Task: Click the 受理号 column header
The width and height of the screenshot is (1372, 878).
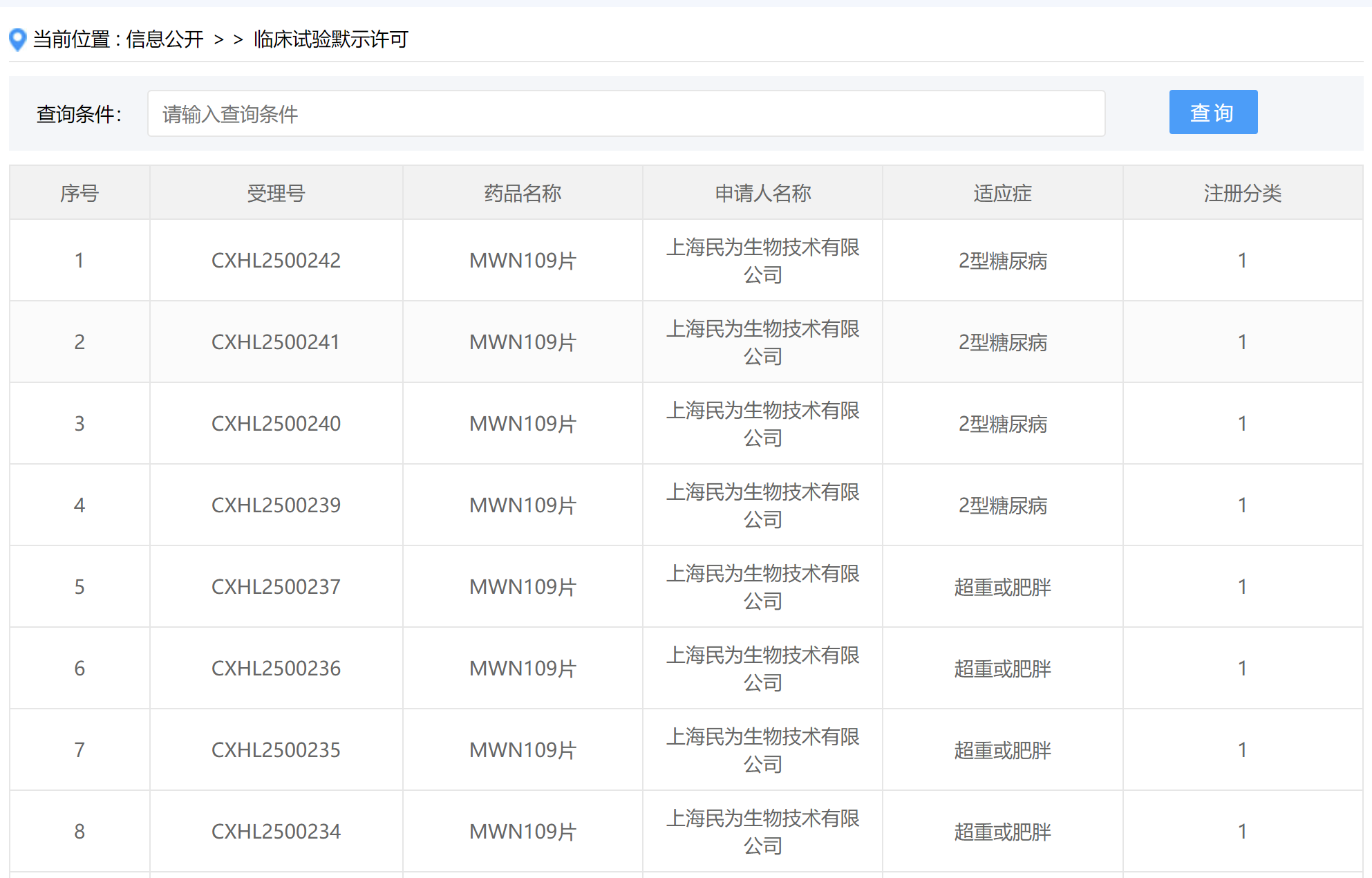Action: click(276, 193)
